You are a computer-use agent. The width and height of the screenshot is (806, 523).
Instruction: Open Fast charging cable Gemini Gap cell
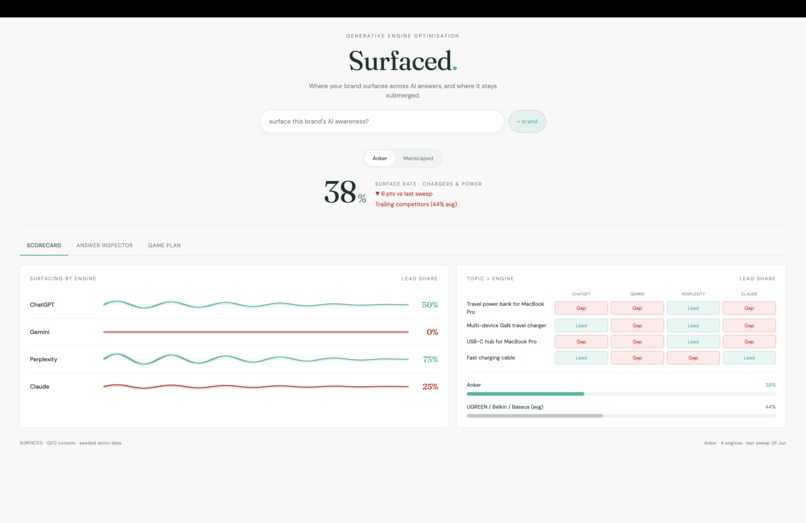click(637, 357)
